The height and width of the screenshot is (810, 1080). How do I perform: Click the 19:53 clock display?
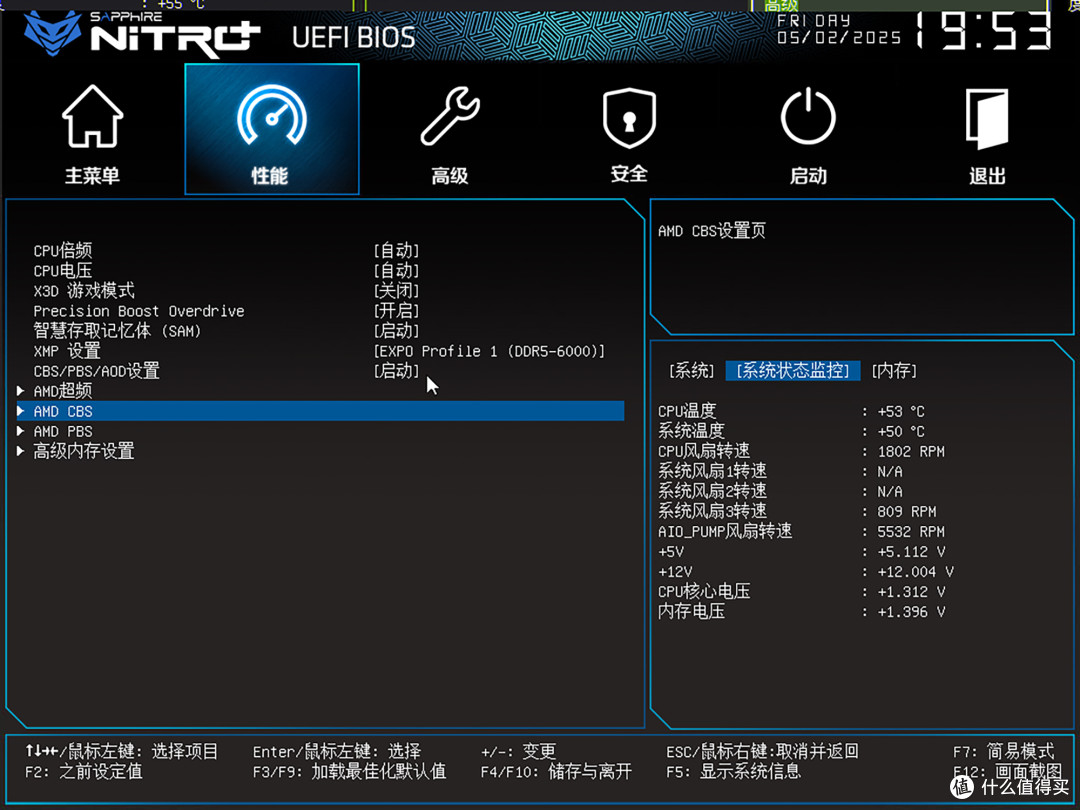[983, 30]
